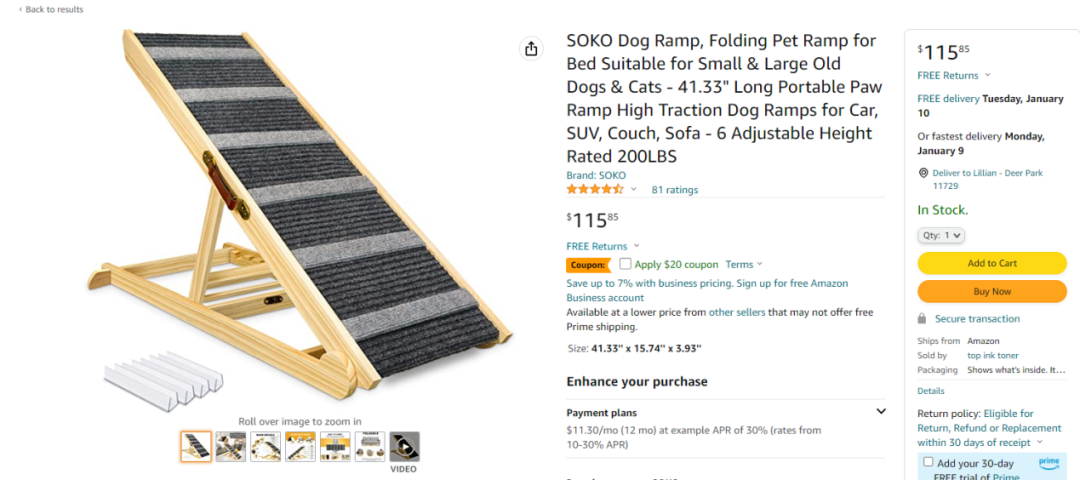This screenshot has height=480, width=1080.
Task: Select the second product thumbnail image
Action: point(231,447)
